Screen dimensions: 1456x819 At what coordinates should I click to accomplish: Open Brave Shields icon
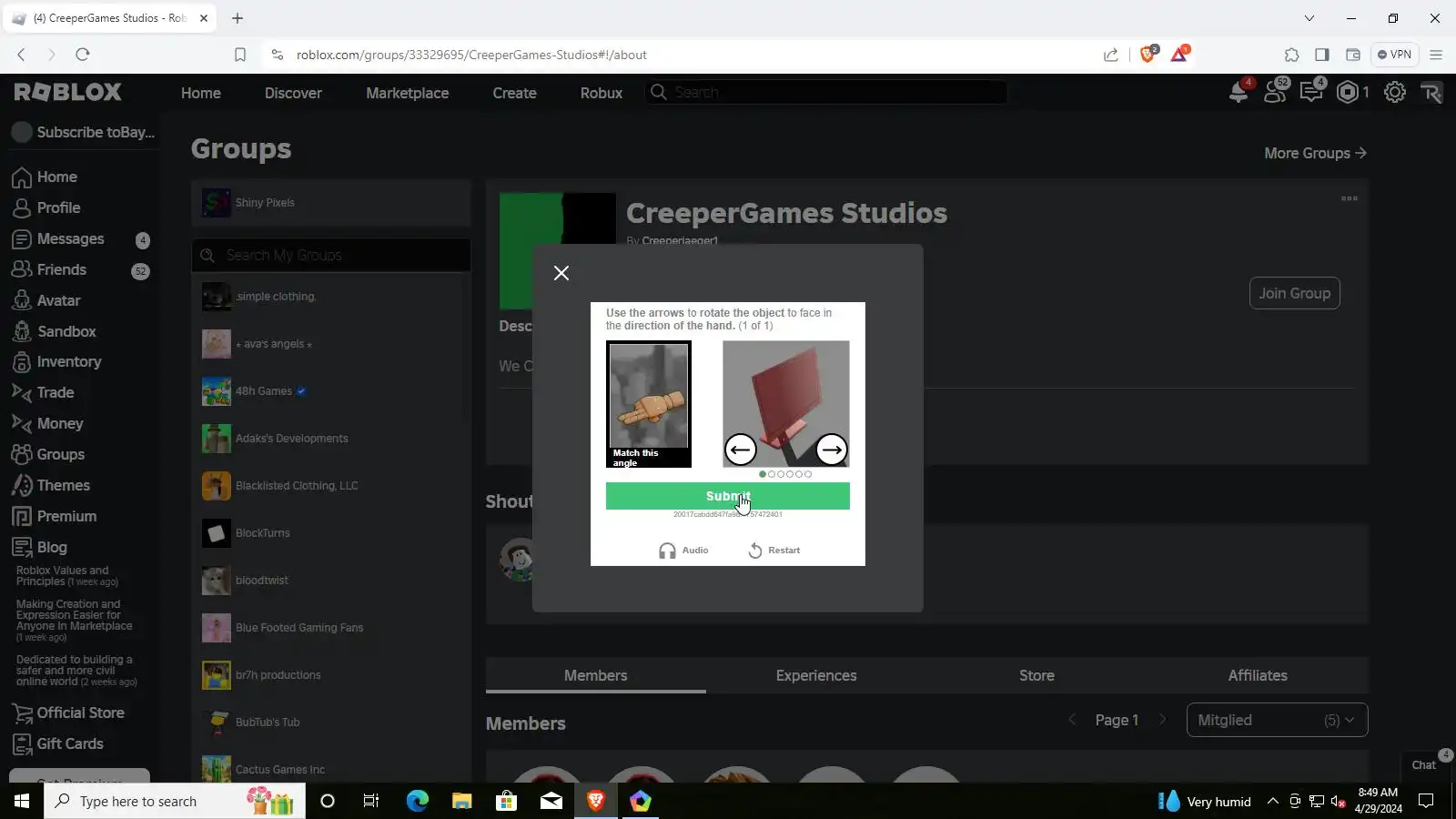[1148, 55]
